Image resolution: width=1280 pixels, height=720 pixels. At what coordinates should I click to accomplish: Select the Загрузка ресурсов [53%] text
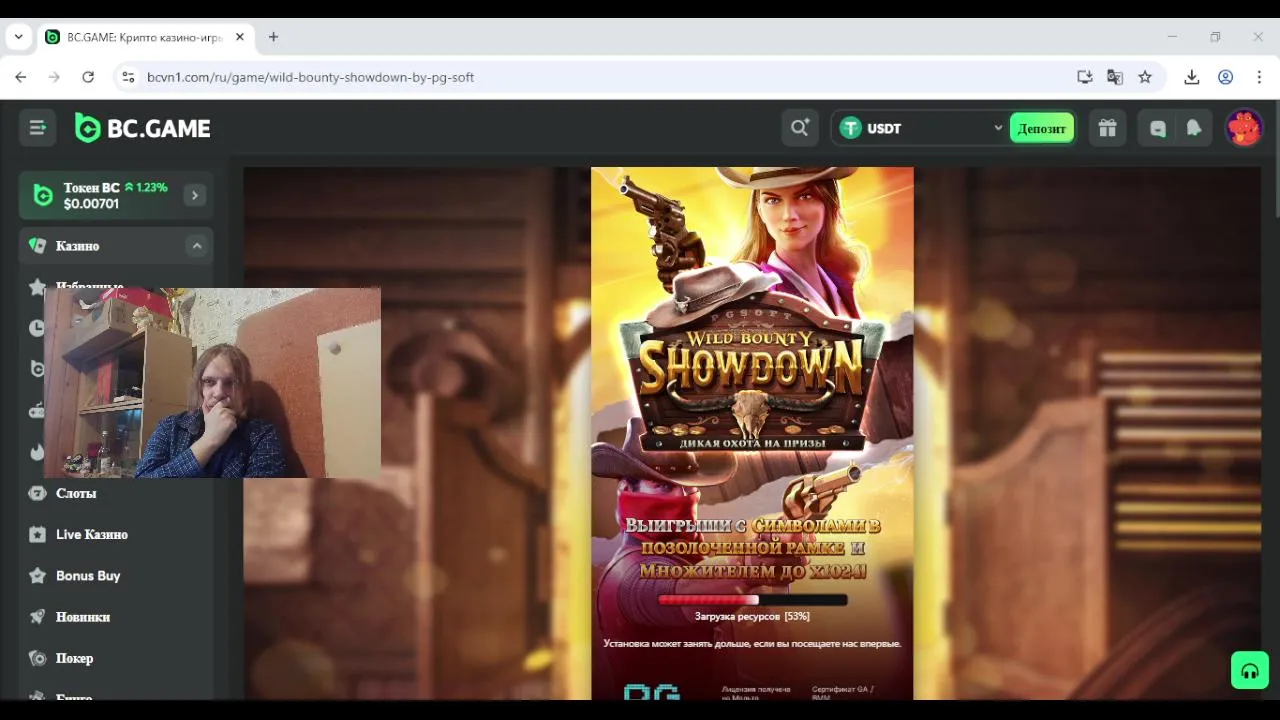[x=752, y=617]
